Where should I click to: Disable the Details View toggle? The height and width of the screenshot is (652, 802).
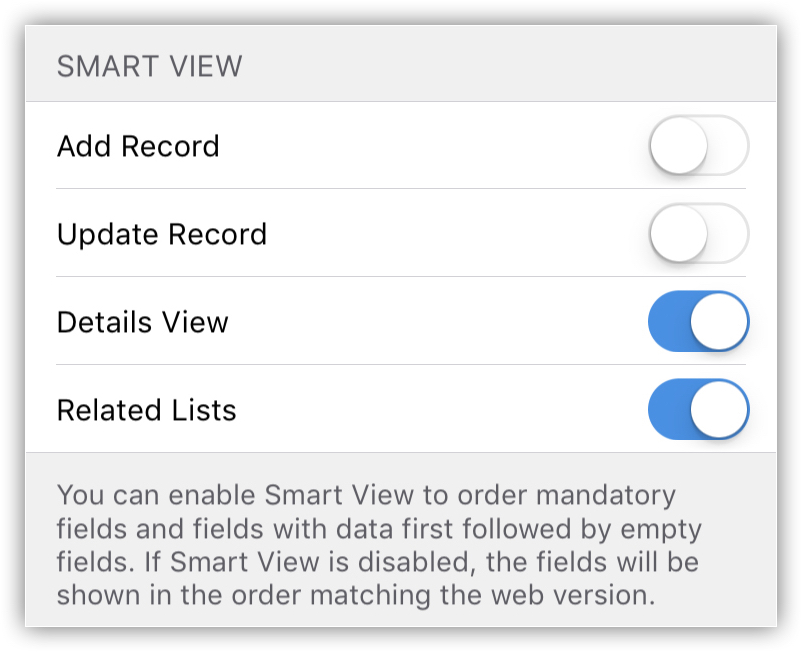tap(698, 322)
